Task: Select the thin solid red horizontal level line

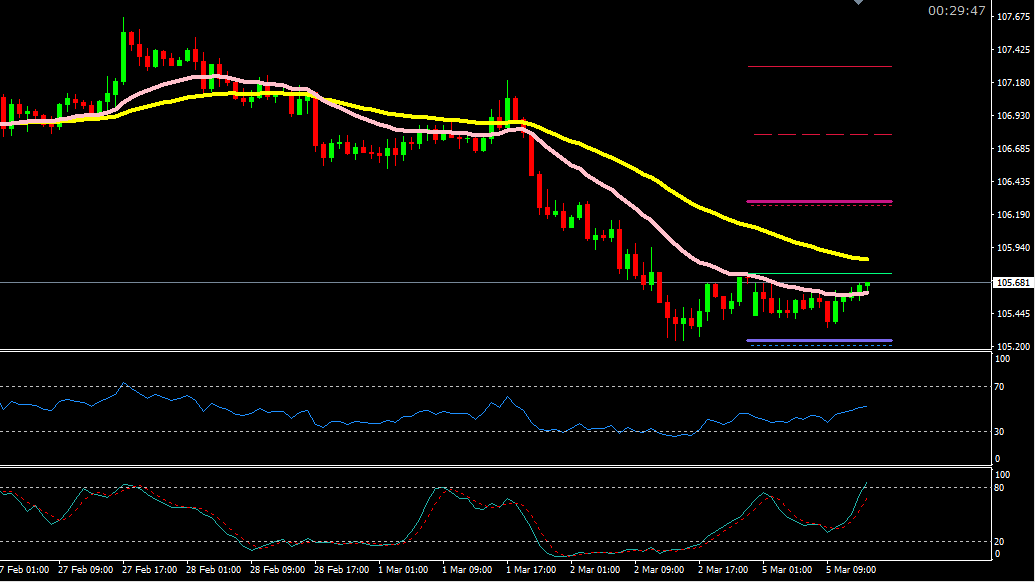Action: point(820,66)
